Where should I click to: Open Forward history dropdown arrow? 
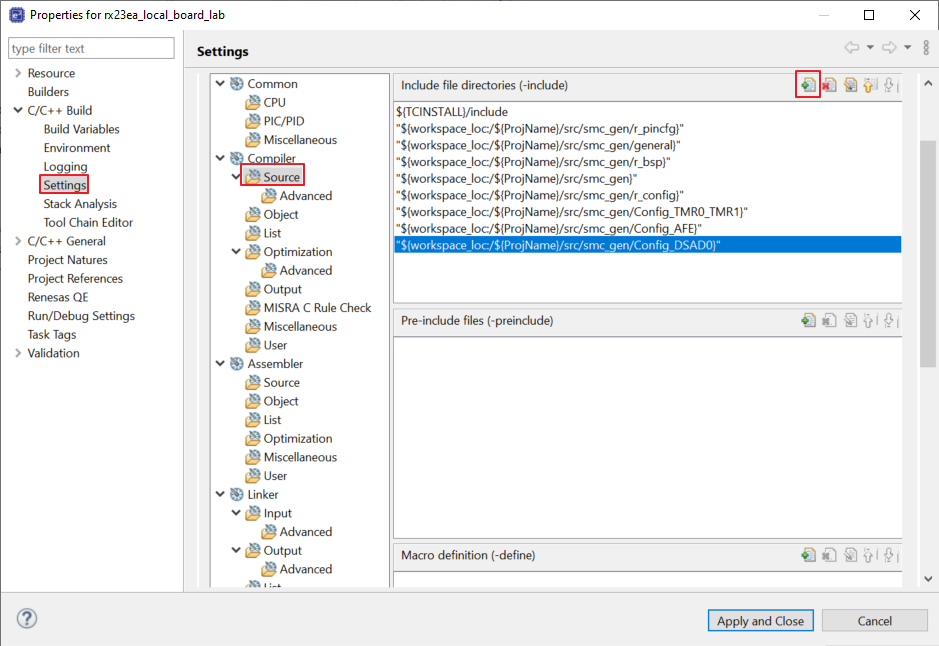[x=907, y=47]
